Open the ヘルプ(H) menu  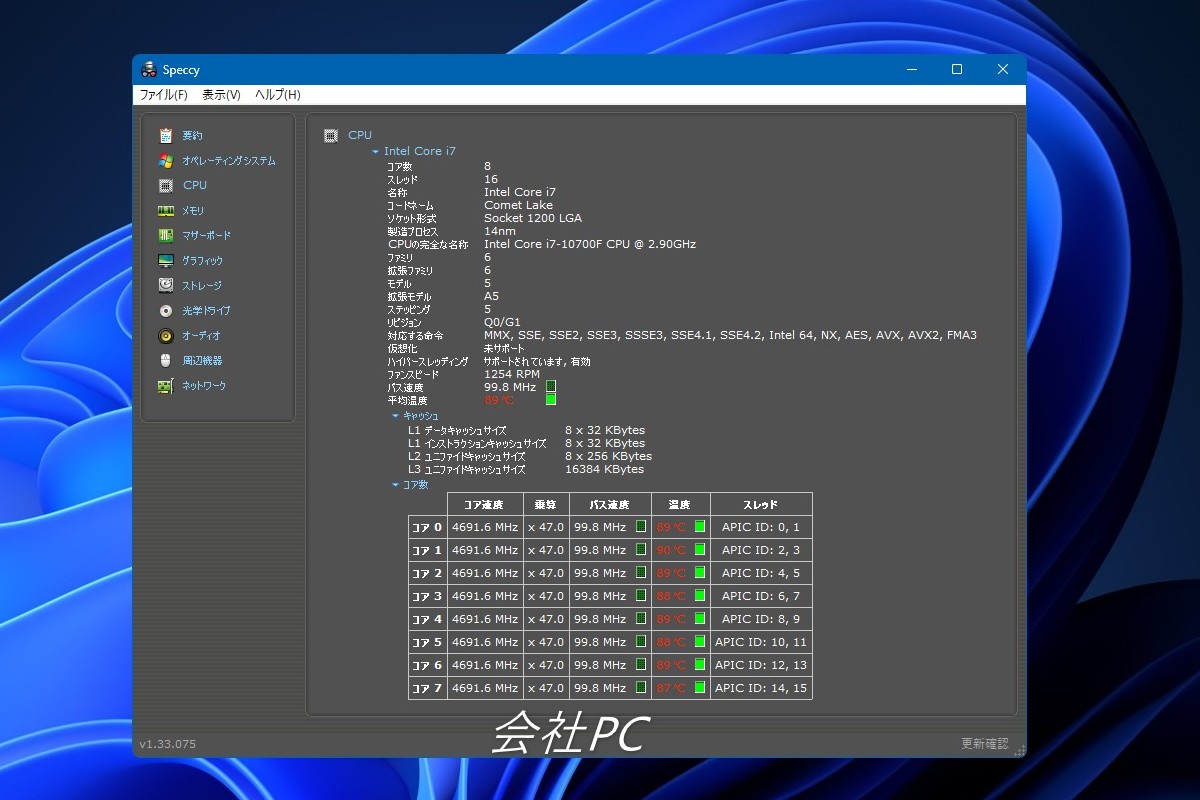click(277, 95)
